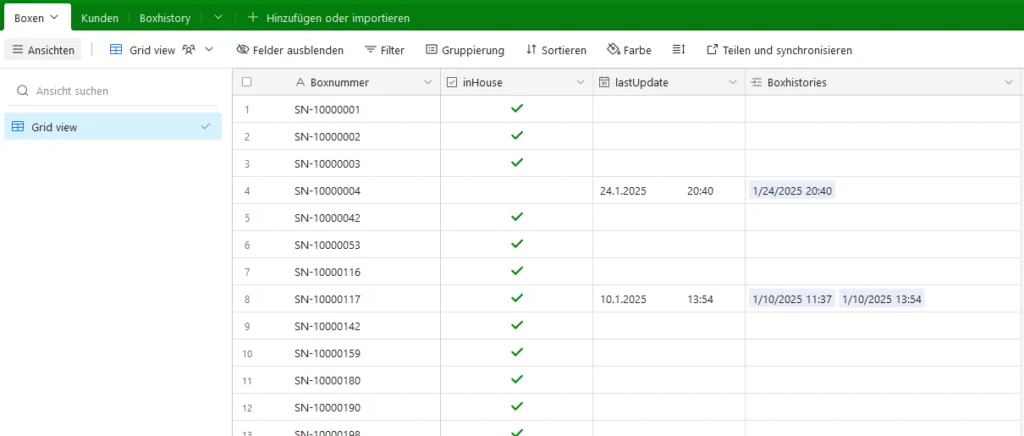The width and height of the screenshot is (1024, 436).
Task: Click the inHouse column header
Action: click(517, 82)
